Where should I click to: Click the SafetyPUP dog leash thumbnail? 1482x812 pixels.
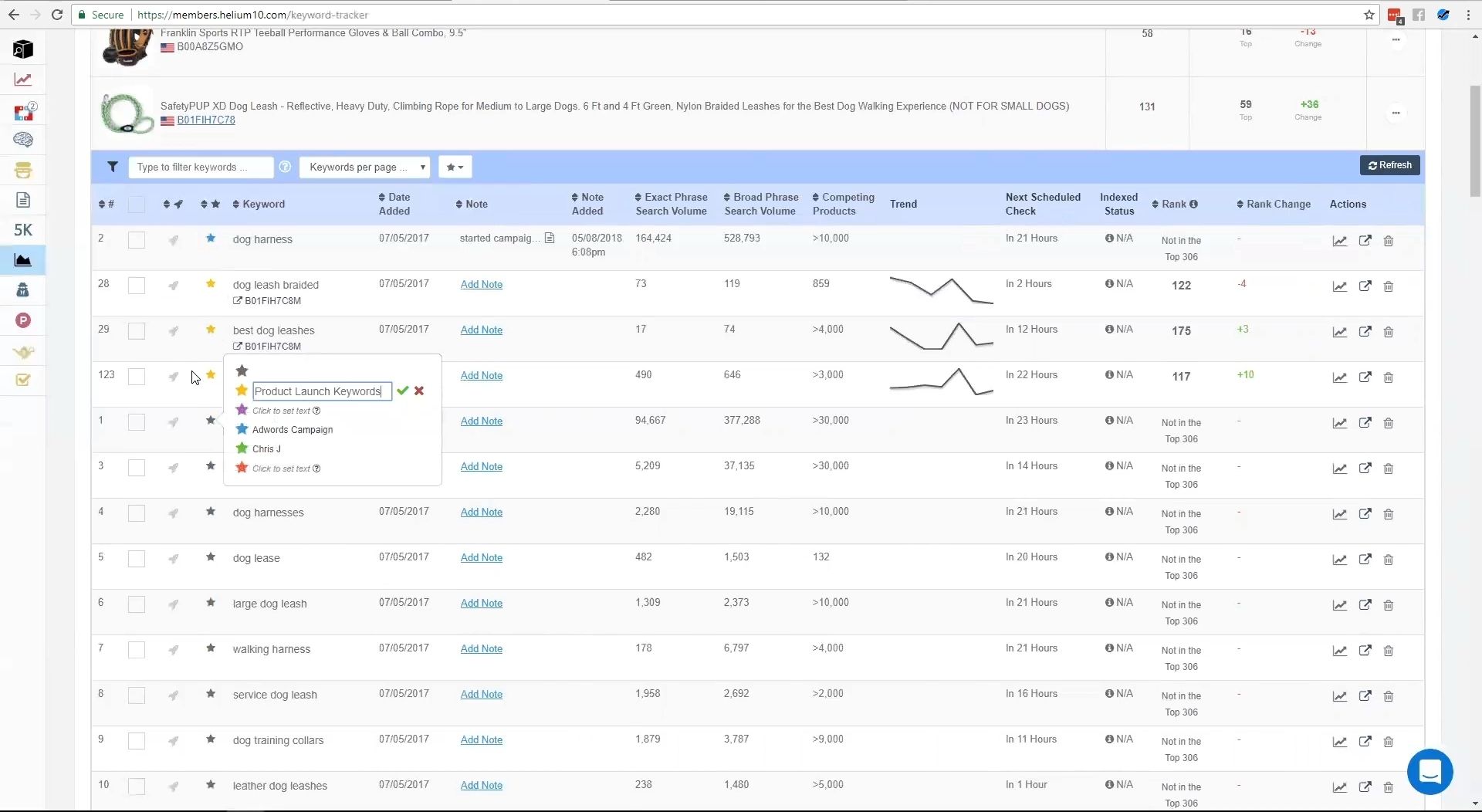127,113
